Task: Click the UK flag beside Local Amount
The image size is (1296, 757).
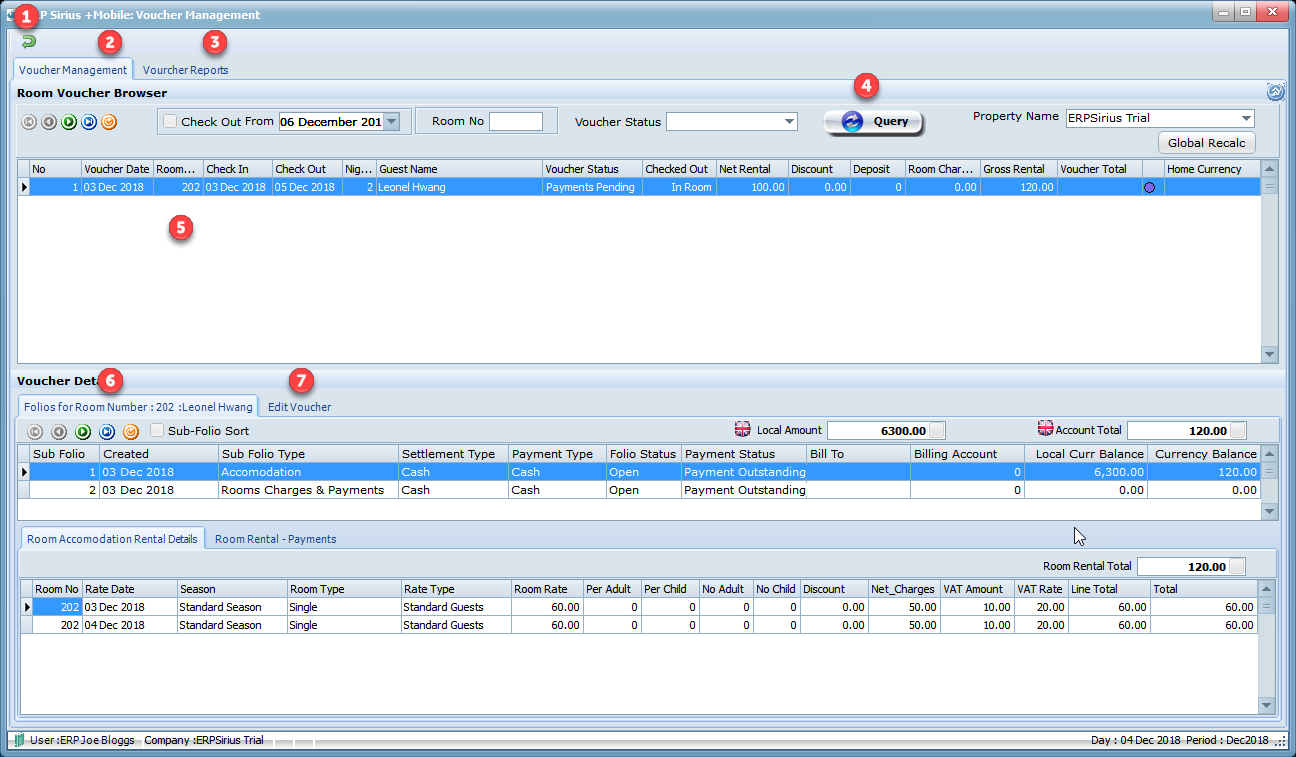Action: [x=743, y=429]
